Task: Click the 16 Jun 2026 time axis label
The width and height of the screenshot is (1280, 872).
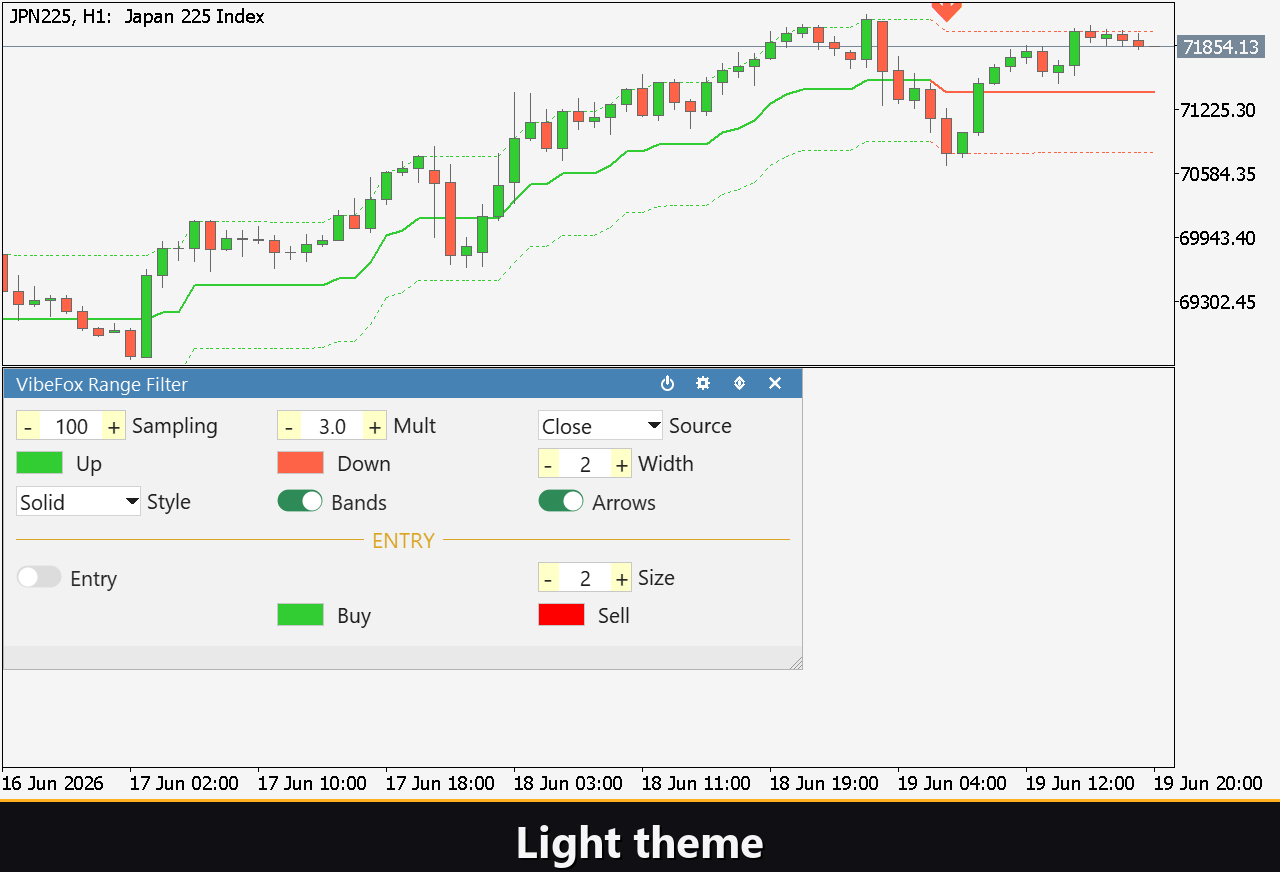Action: (53, 783)
